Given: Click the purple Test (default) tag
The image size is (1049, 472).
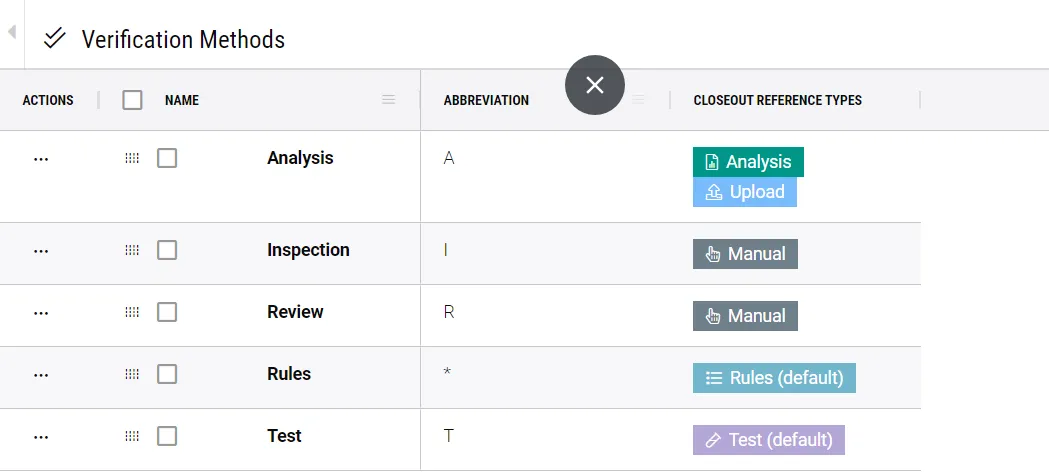Looking at the screenshot, I should coord(768,440).
